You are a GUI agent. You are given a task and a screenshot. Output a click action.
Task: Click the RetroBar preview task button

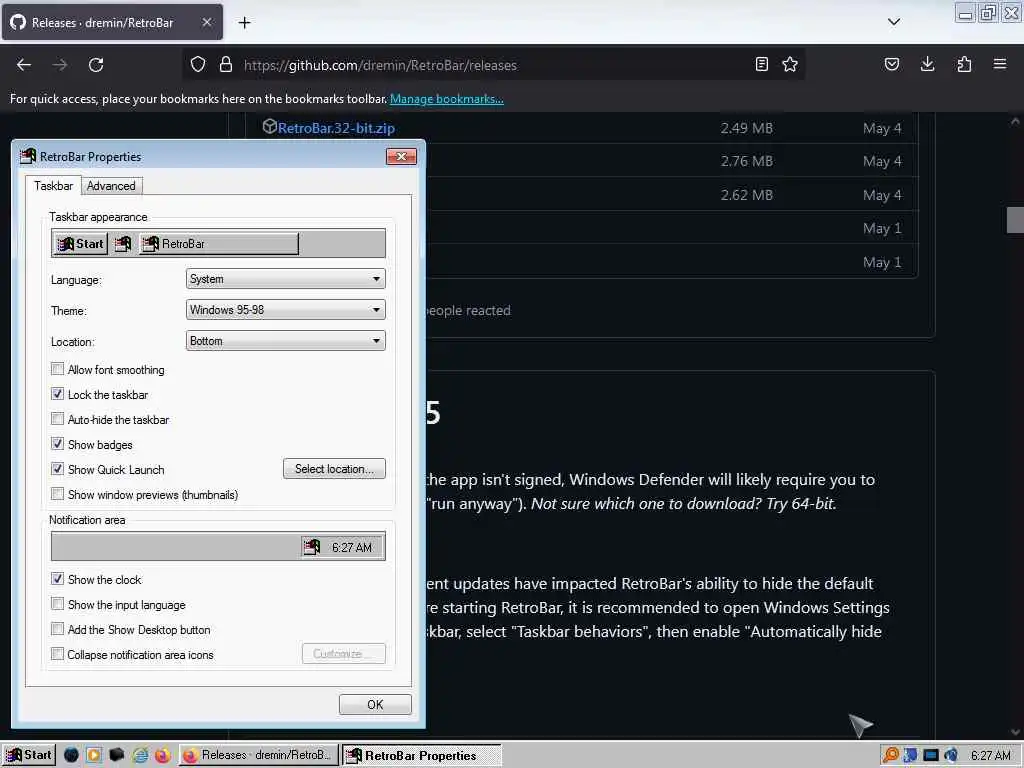219,244
